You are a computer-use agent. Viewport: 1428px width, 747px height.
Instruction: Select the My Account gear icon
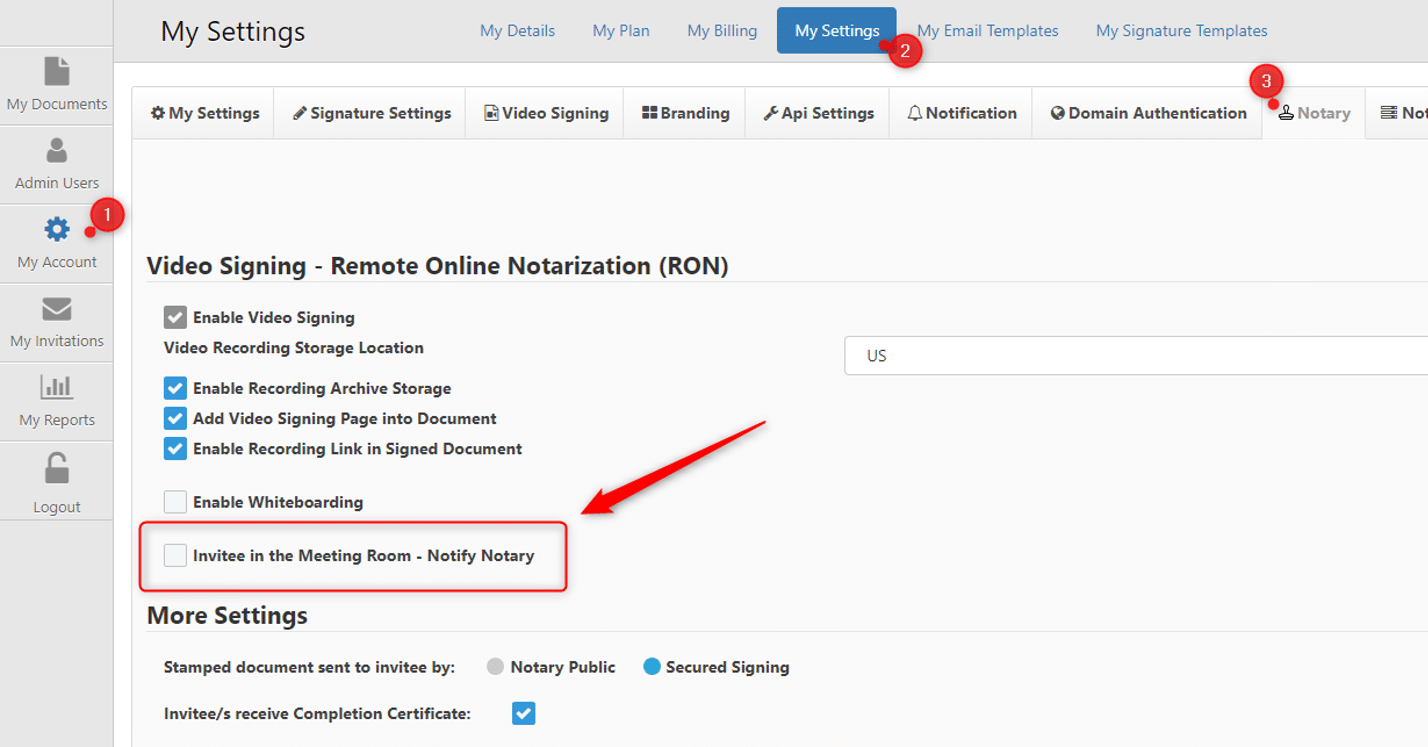[57, 230]
